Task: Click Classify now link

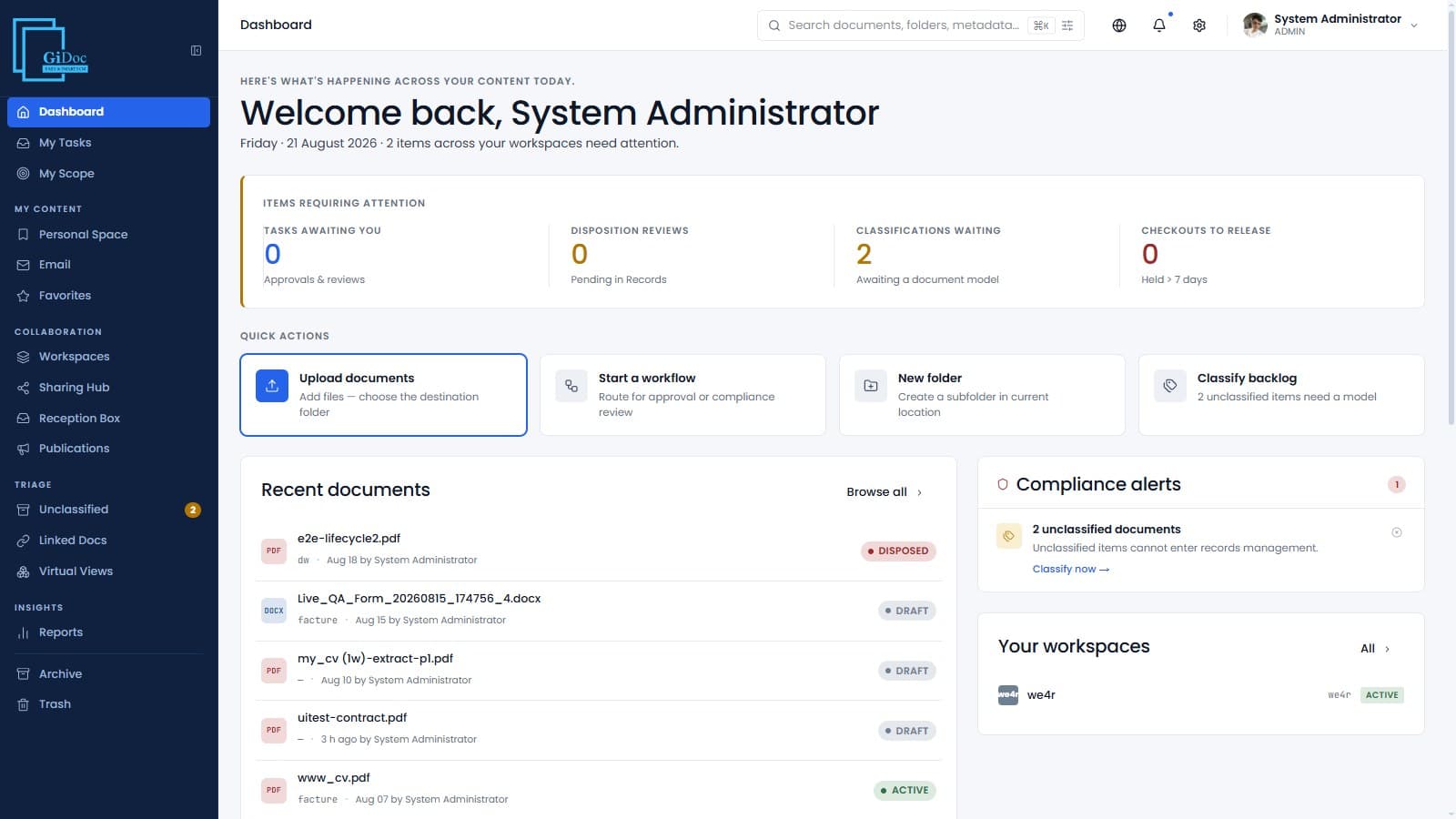Action: pos(1071,569)
